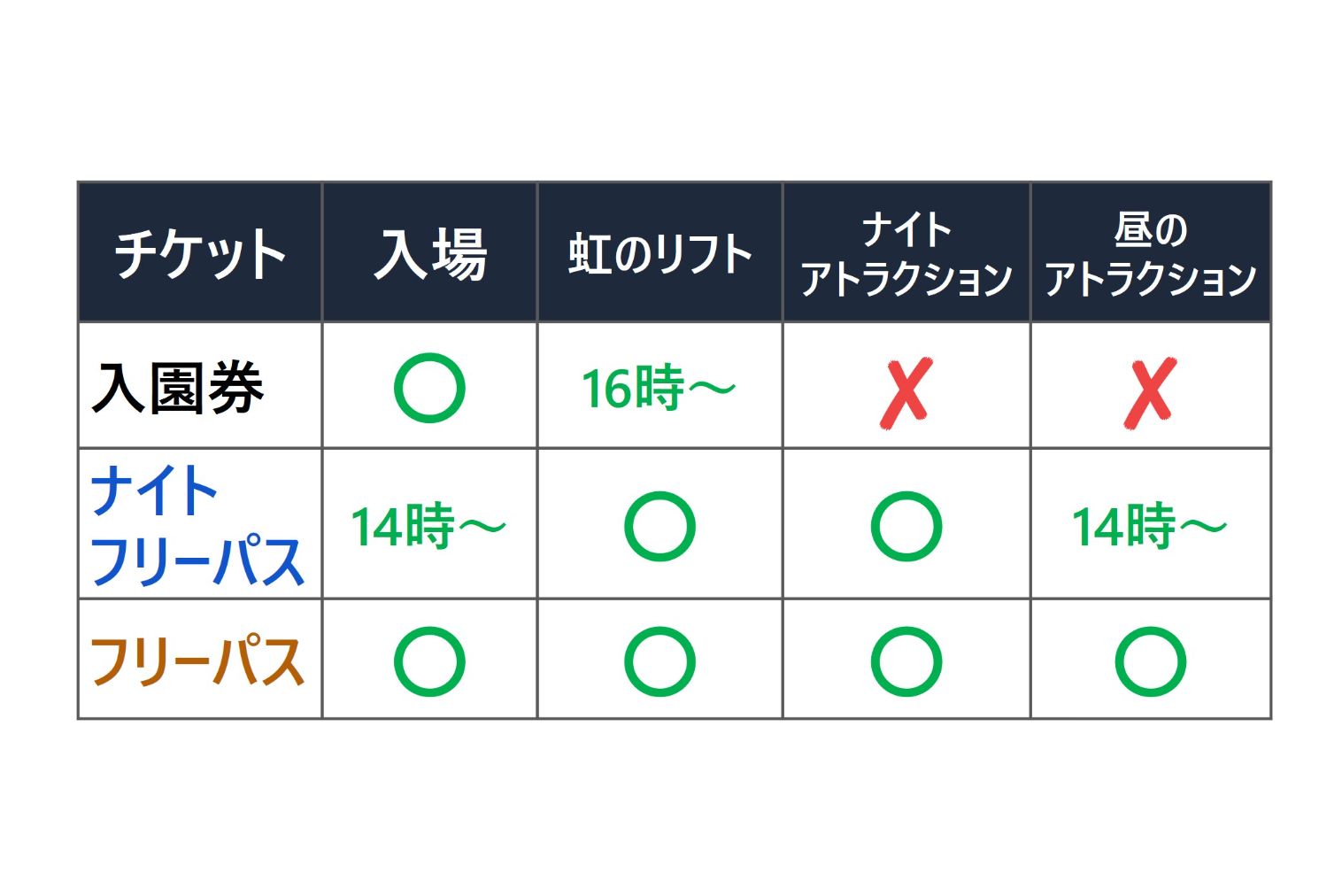Click ナイトフリーパス green circle under 虹のリフト
Screen dimensions: 1342x896
click(x=659, y=526)
